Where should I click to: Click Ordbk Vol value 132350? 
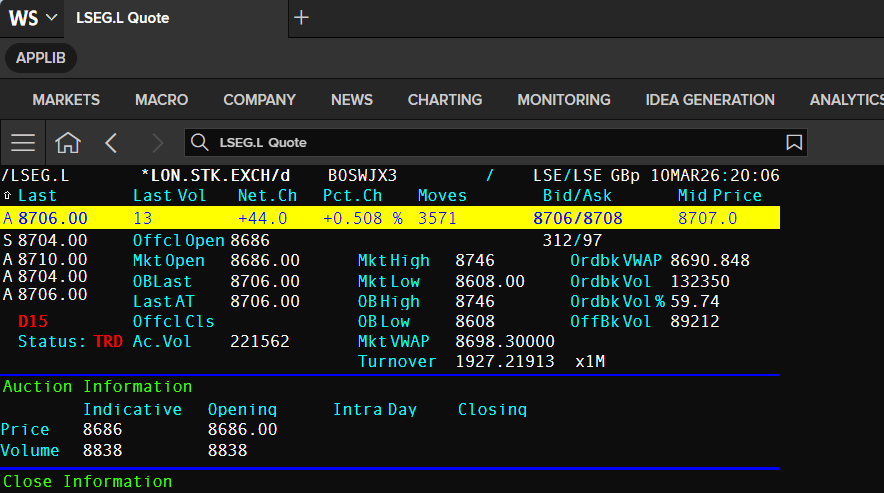click(700, 281)
